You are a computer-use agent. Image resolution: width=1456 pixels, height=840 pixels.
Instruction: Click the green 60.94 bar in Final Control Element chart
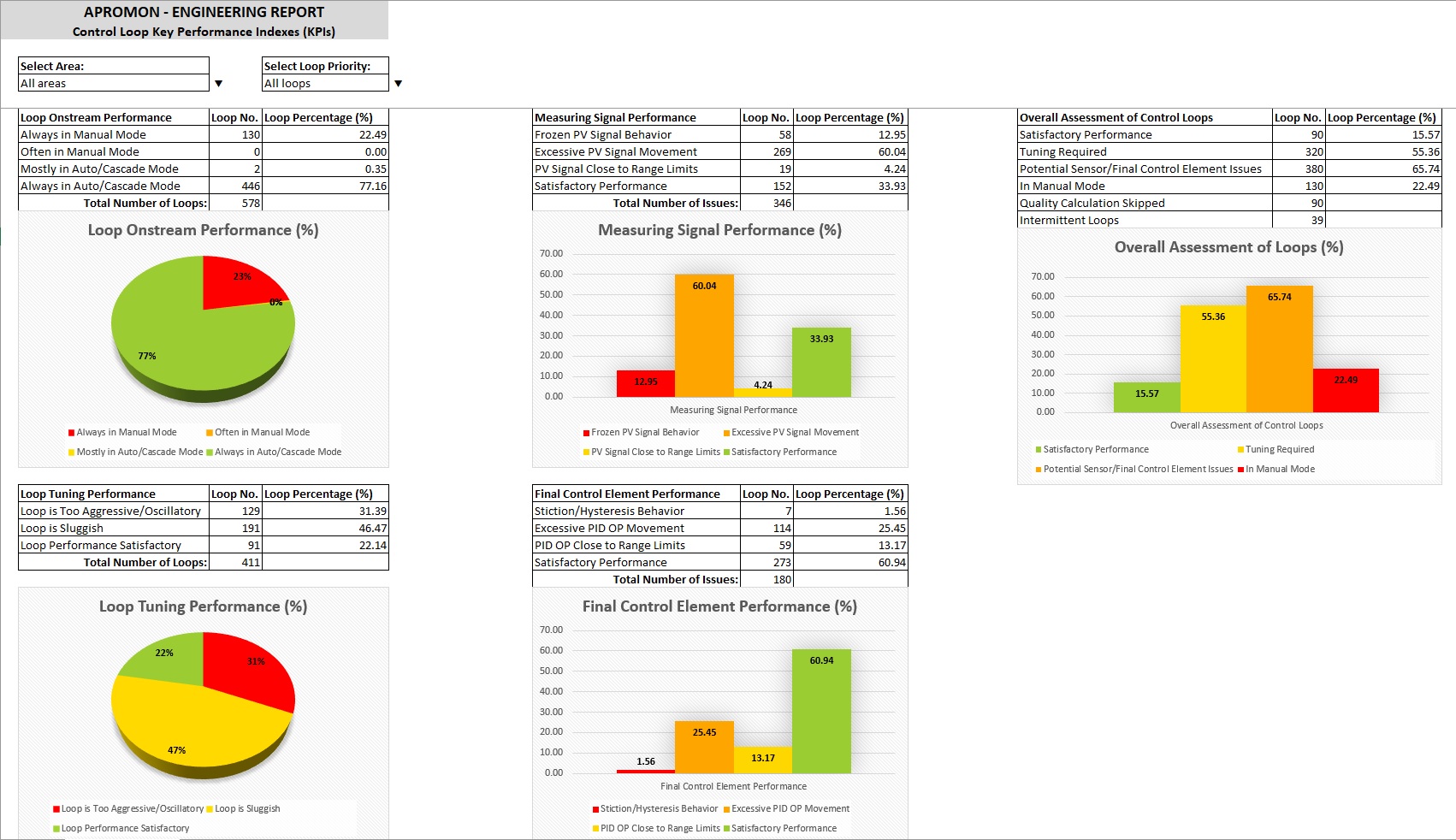pyautogui.click(x=821, y=712)
